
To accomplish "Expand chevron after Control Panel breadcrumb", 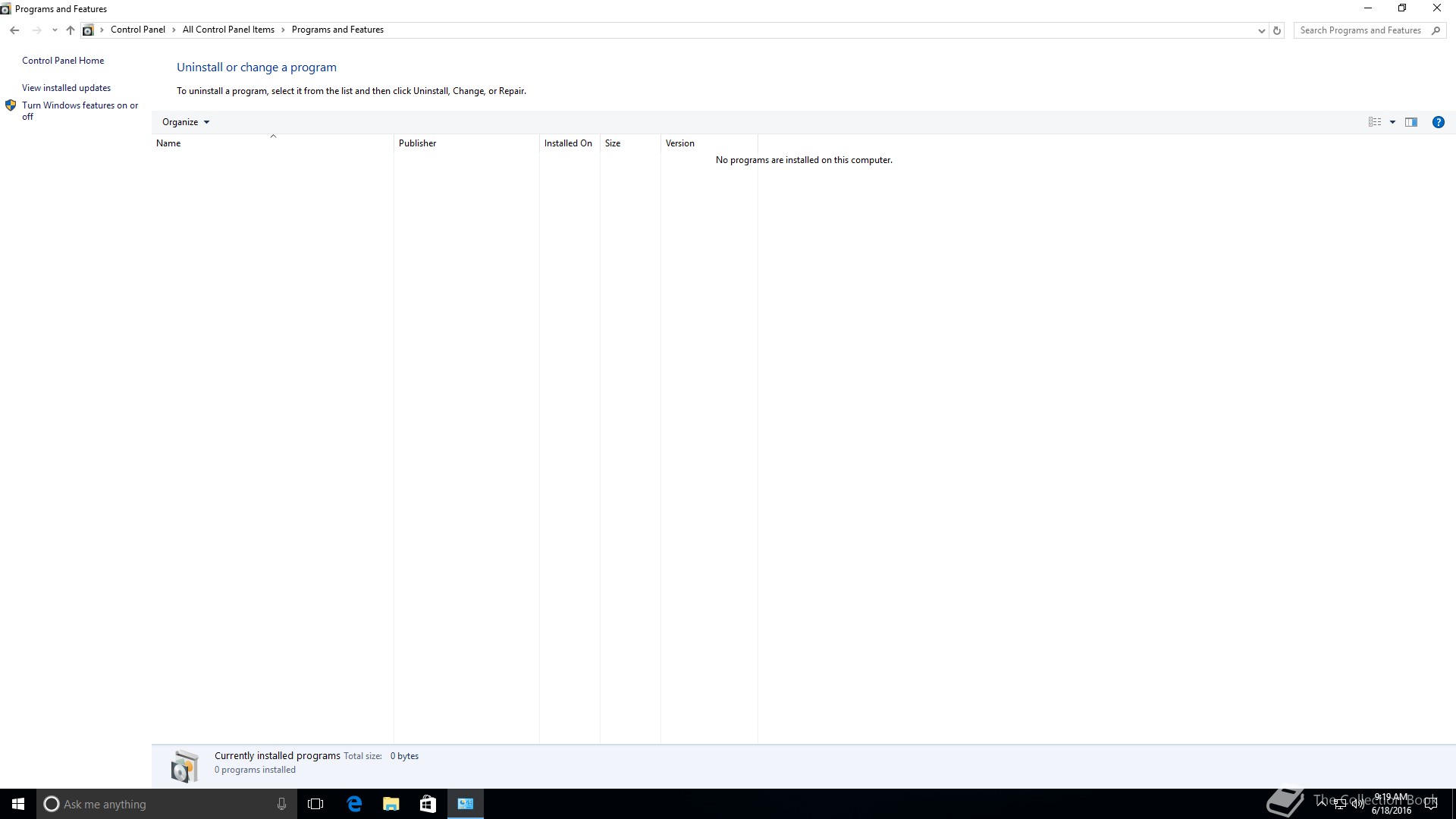I will [x=174, y=30].
